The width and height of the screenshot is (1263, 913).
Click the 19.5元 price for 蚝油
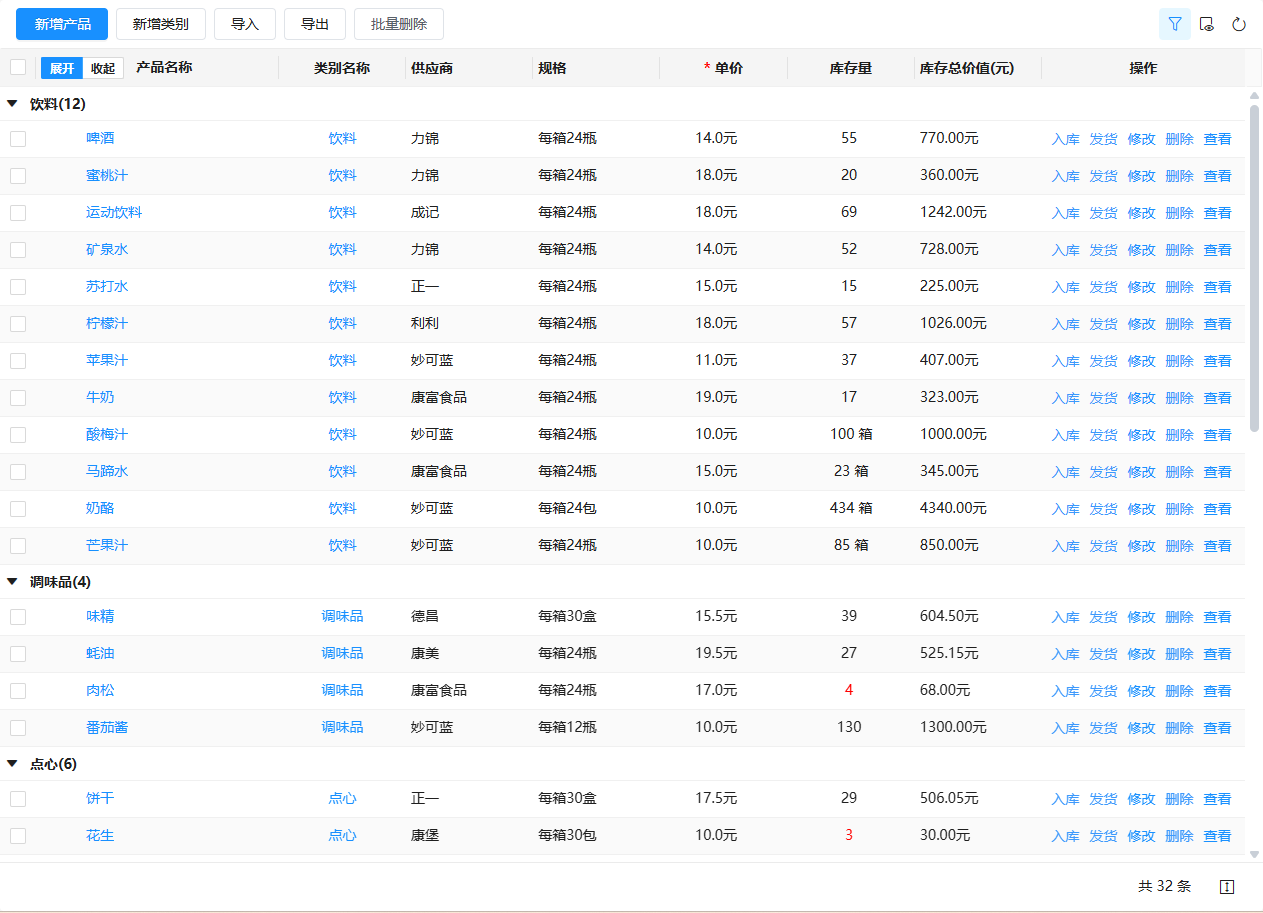pos(716,653)
